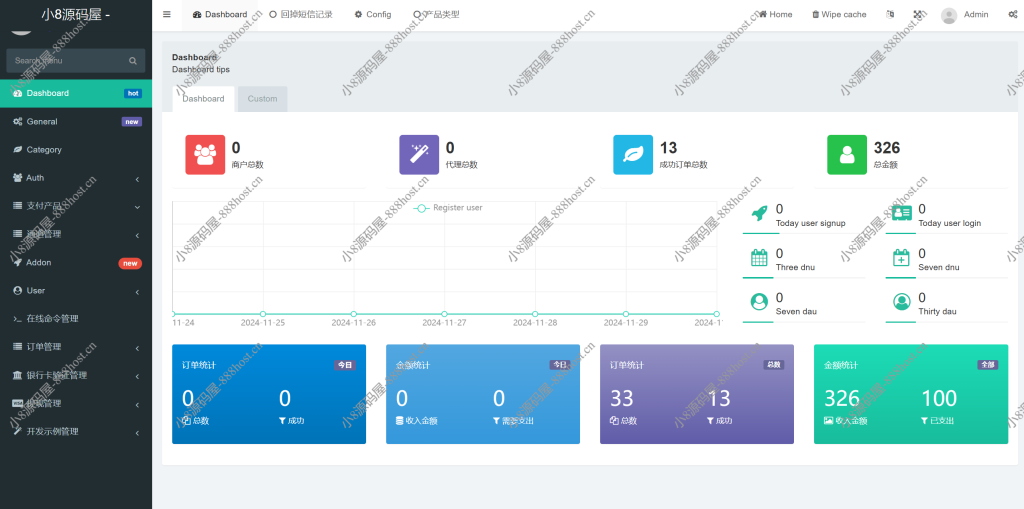Open the 回掉短信记录 top tab

coord(301,14)
